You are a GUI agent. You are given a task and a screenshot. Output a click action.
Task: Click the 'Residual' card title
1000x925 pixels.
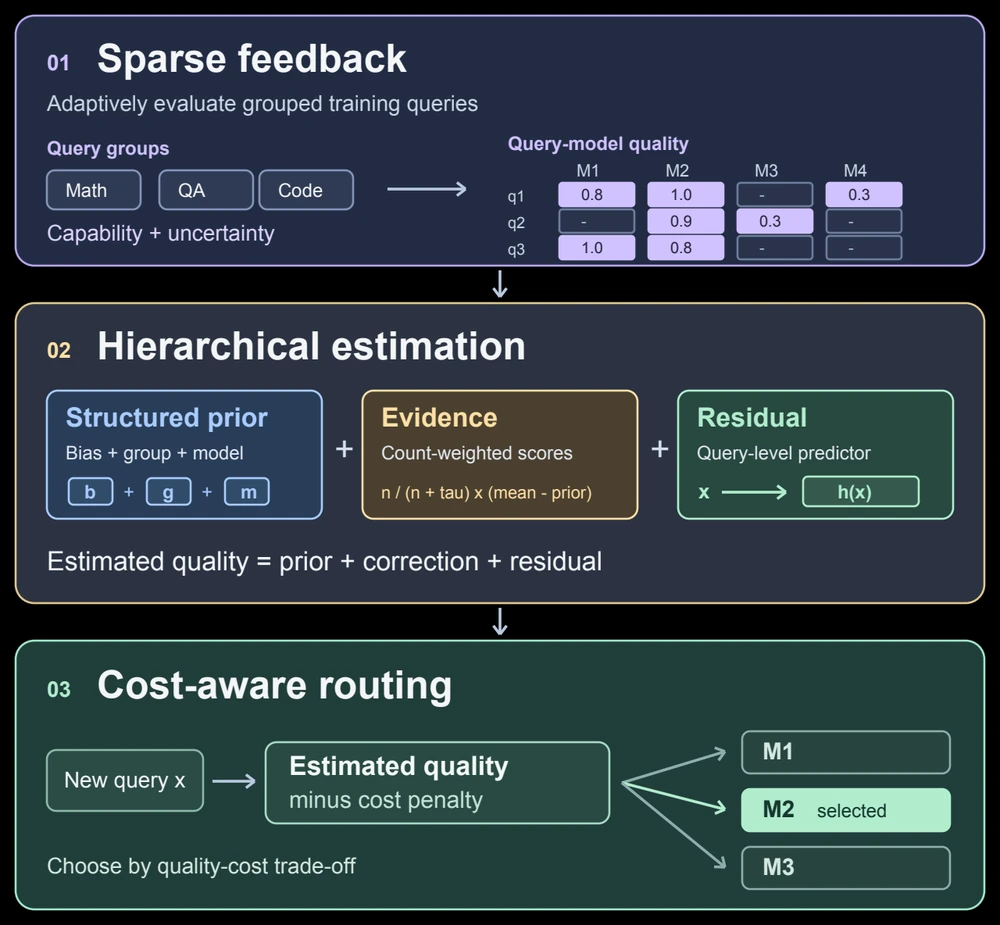click(x=752, y=418)
